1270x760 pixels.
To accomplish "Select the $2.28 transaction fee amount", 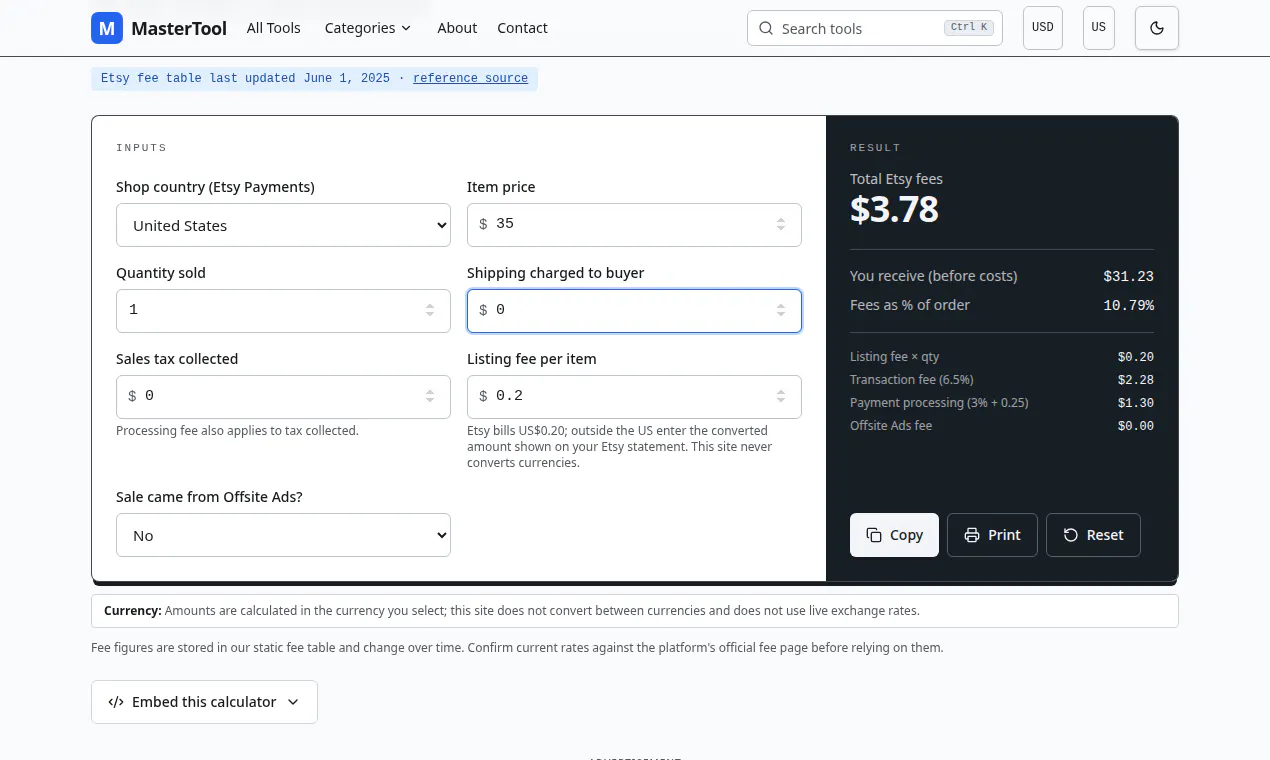I will (1136, 380).
